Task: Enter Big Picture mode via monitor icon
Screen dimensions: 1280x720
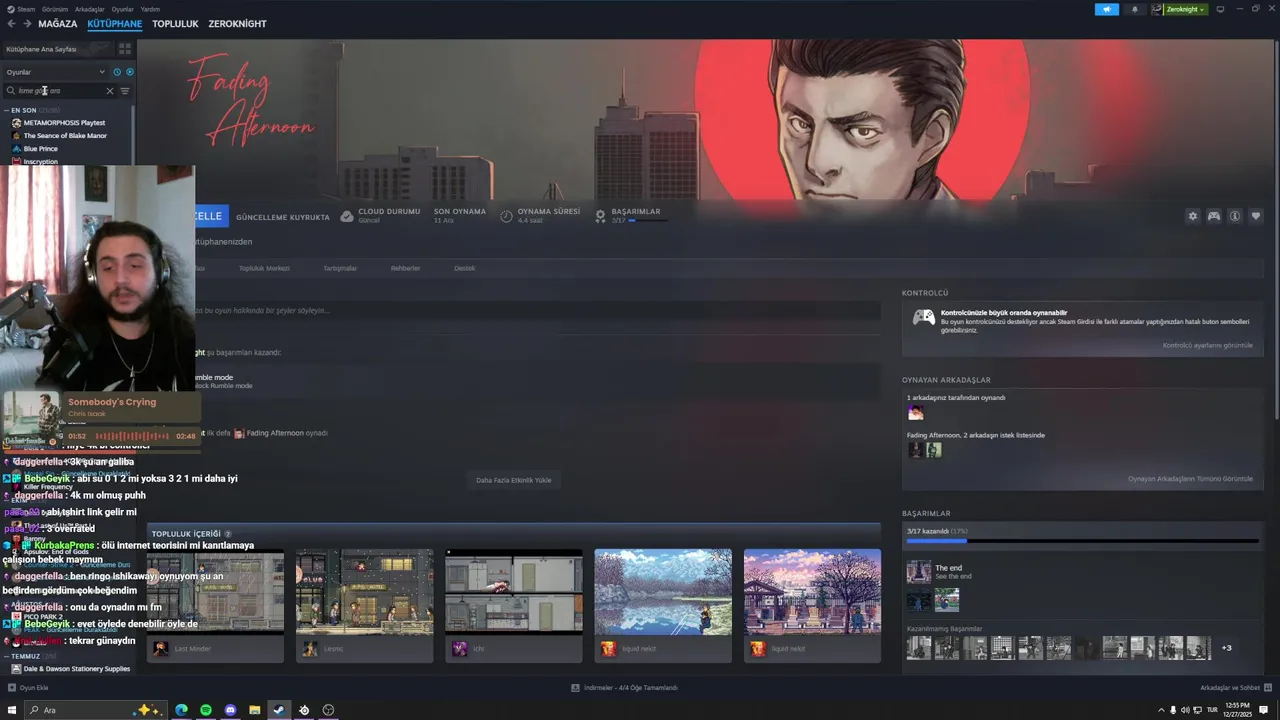Action: tap(1220, 9)
